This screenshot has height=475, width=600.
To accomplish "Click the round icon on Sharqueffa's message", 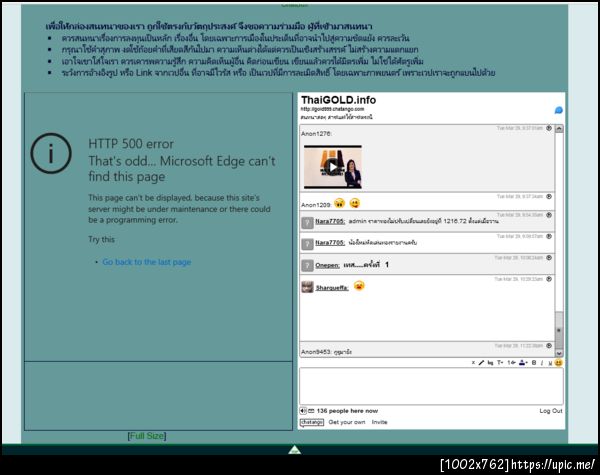I will tap(549, 279).
